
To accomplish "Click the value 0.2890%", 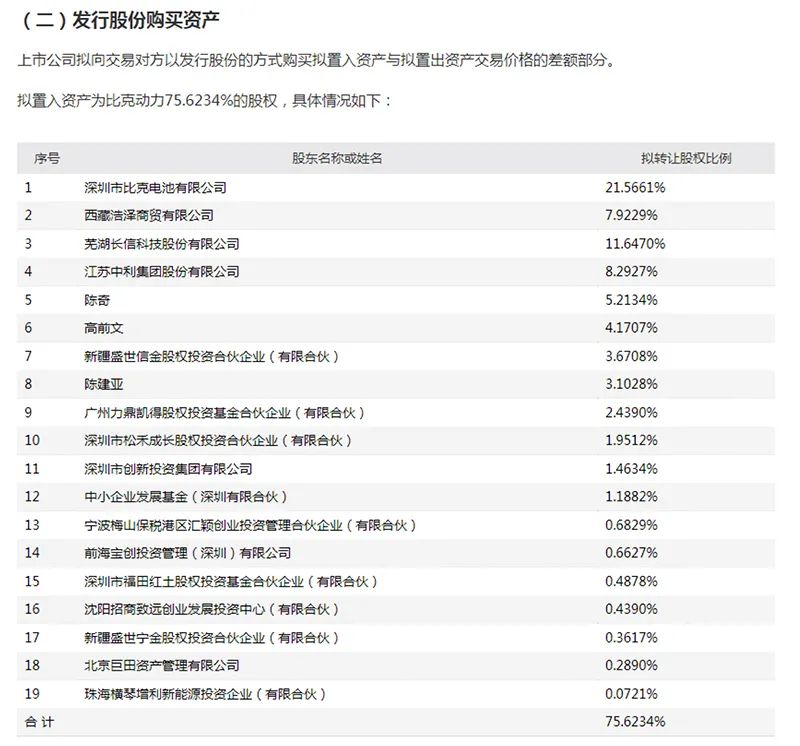I will point(631,665).
